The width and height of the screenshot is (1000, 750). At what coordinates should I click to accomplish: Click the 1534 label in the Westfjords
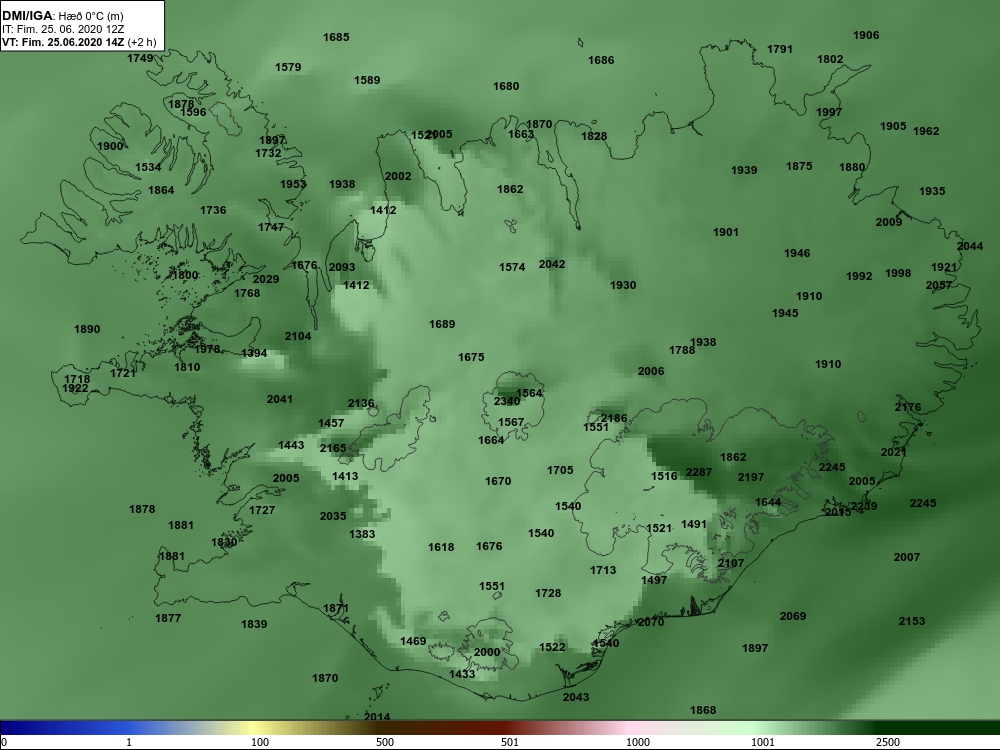coord(148,167)
